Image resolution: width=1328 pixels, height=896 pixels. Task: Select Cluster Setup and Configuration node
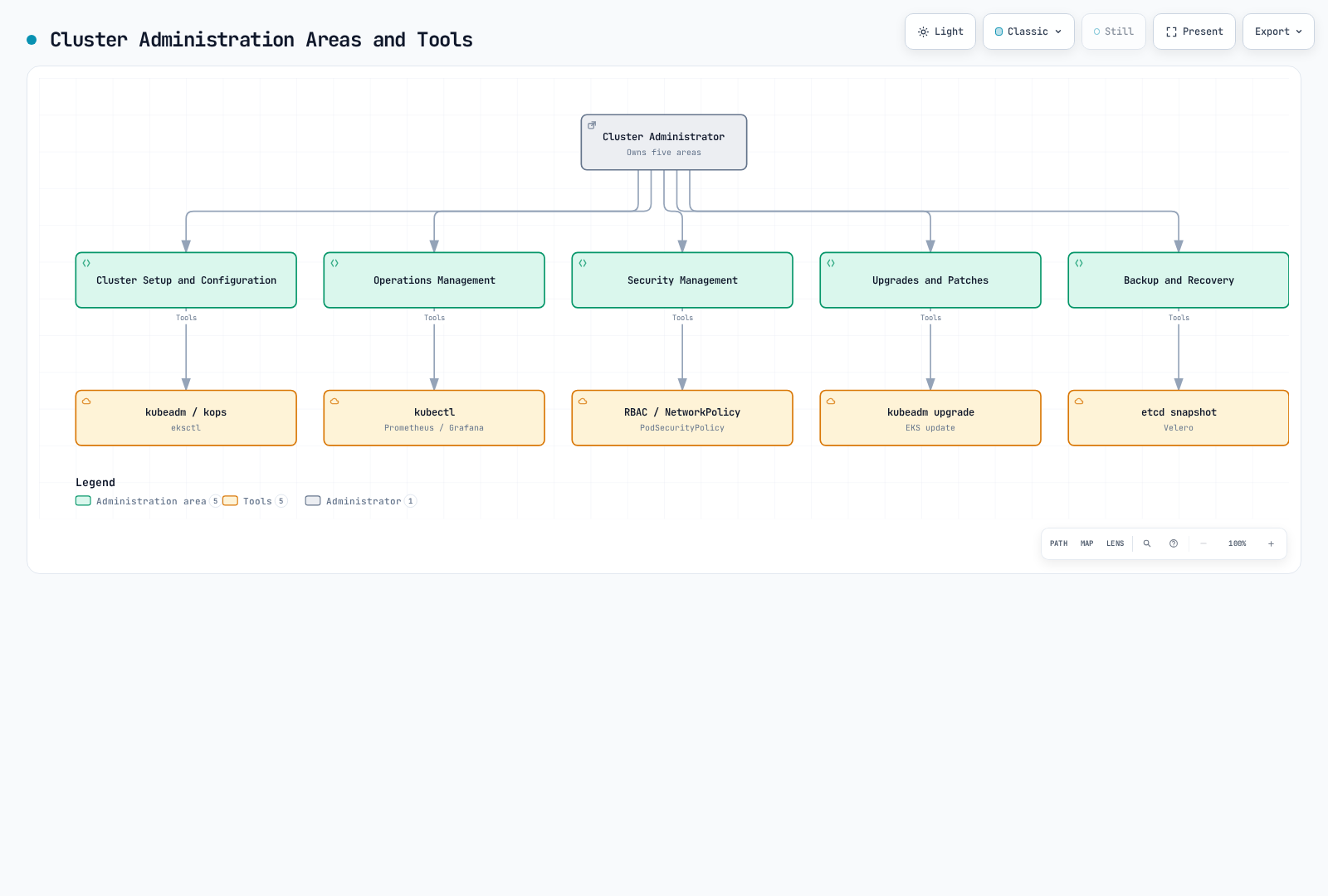coord(186,280)
